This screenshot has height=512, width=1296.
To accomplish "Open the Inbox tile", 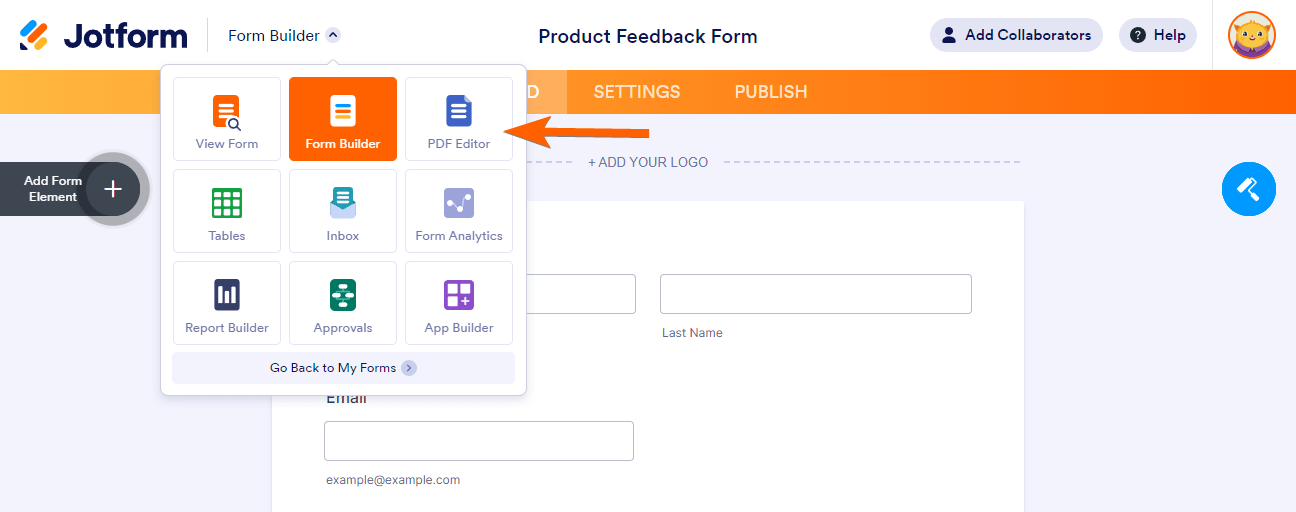I will [x=343, y=211].
